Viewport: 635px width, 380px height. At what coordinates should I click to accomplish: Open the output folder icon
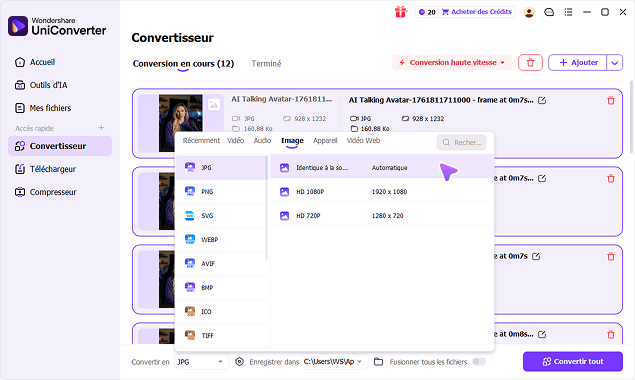click(x=378, y=361)
